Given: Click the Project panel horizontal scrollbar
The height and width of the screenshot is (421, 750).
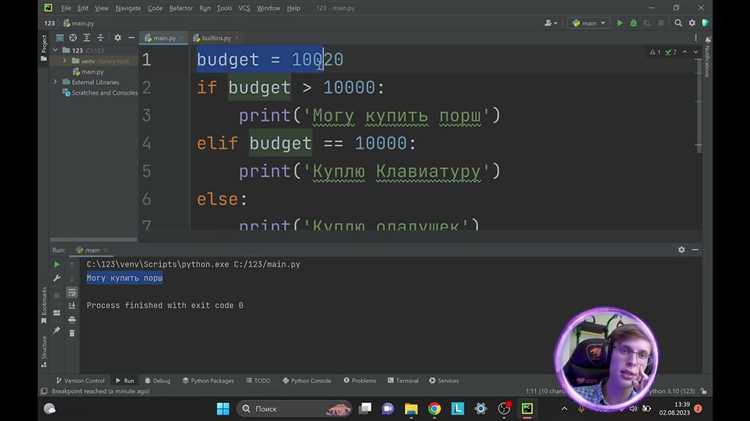Looking at the screenshot, I should click(x=93, y=239).
